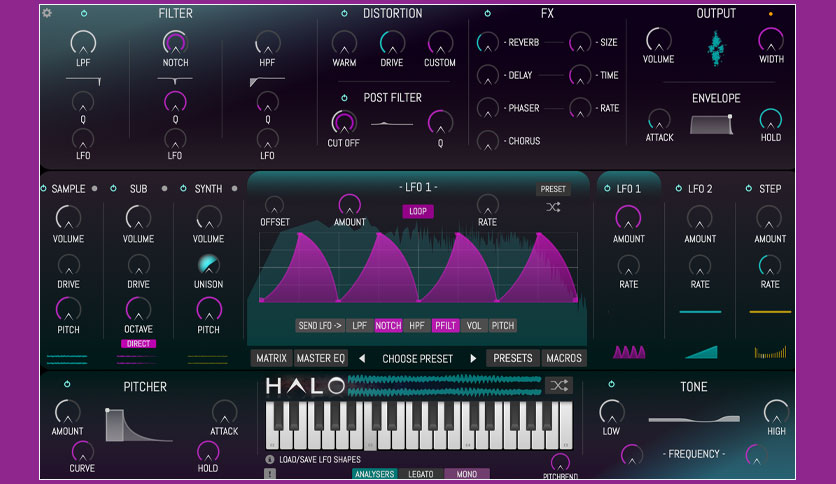
Task: Toggle the POST FILTER power button
Action: (344, 98)
